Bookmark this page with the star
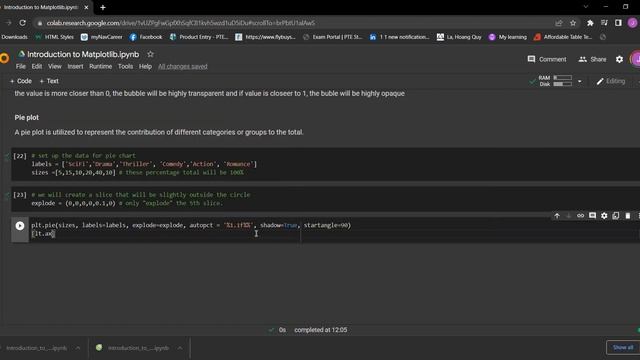640x360 pixels. click(573, 23)
